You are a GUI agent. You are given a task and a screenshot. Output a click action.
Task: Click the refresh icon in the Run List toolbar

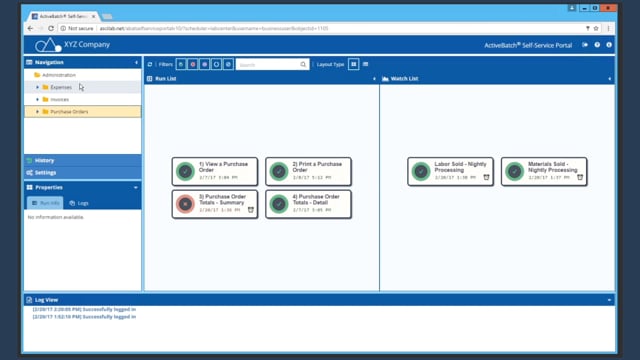tap(150, 64)
